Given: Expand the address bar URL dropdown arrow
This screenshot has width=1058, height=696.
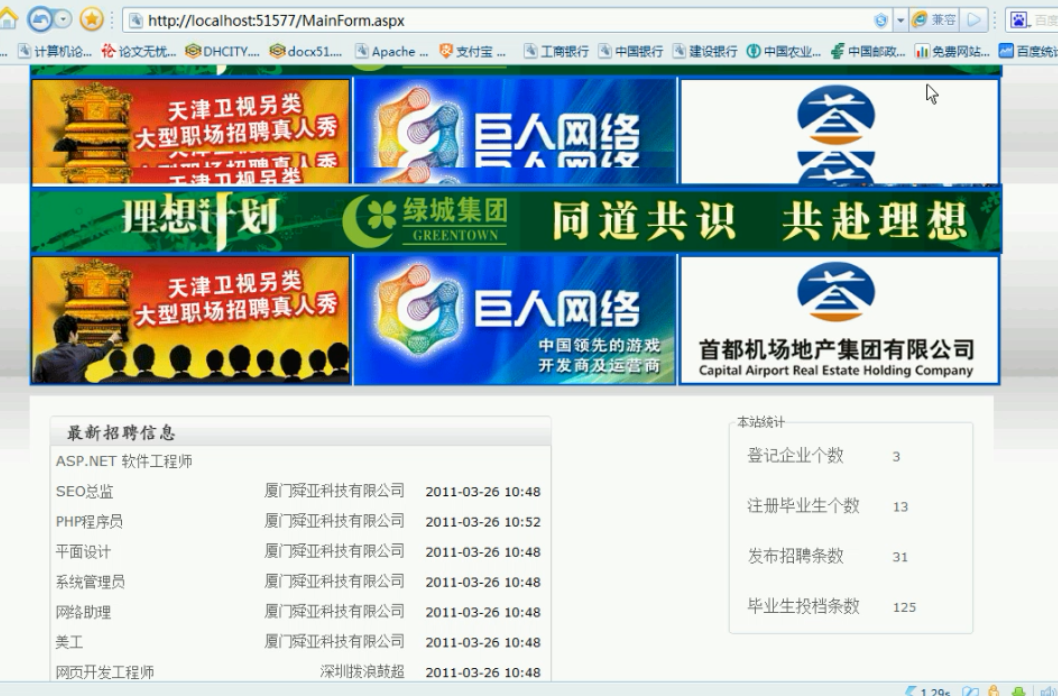Looking at the screenshot, I should [900, 21].
